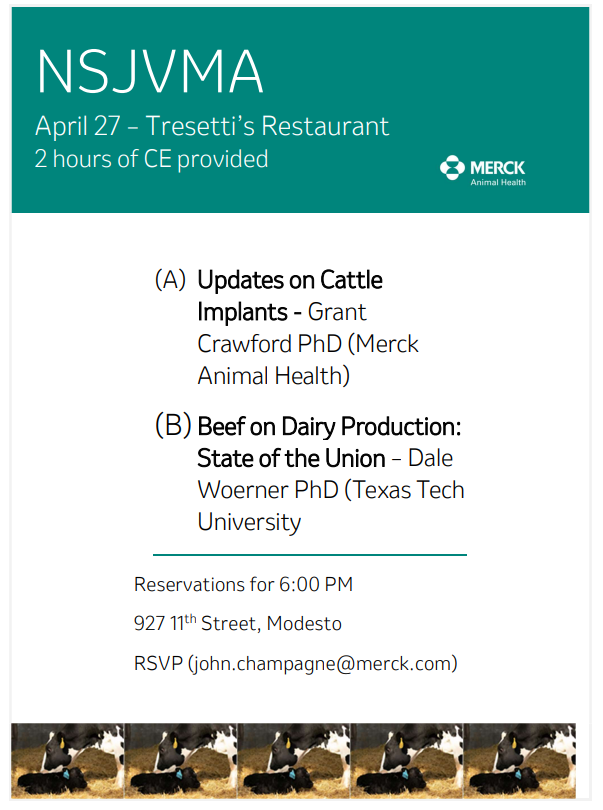Click the last cow photo on the right
The width and height of the screenshot is (603, 810).
coord(520,761)
